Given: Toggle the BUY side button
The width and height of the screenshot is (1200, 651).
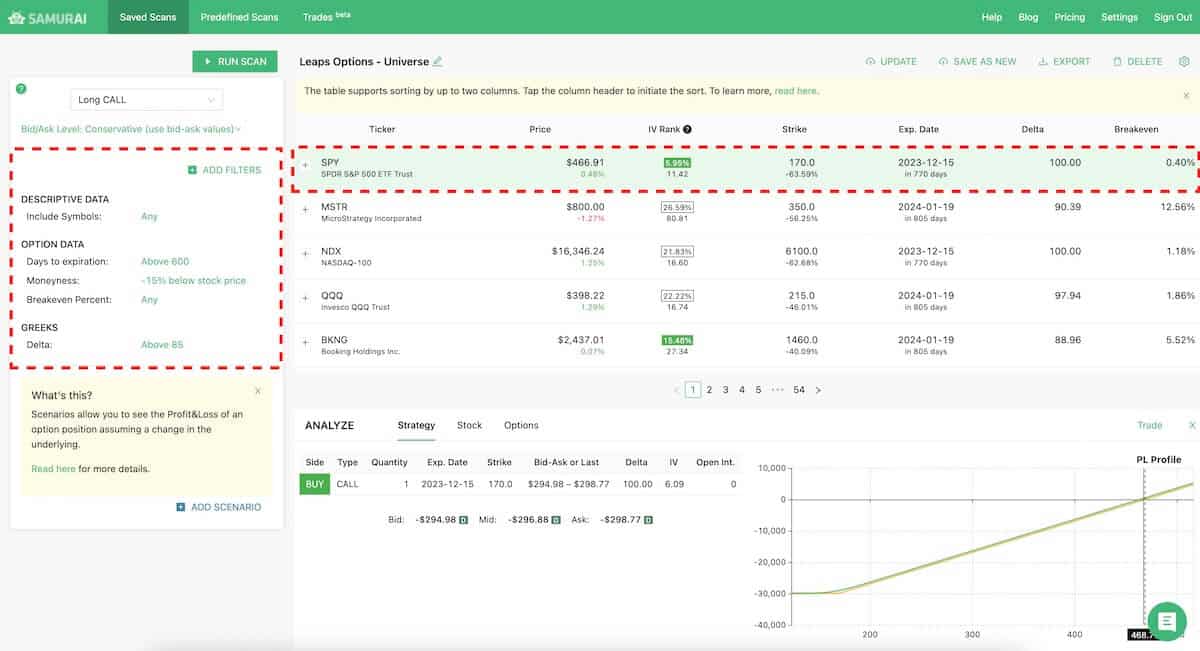Looking at the screenshot, I should point(315,484).
